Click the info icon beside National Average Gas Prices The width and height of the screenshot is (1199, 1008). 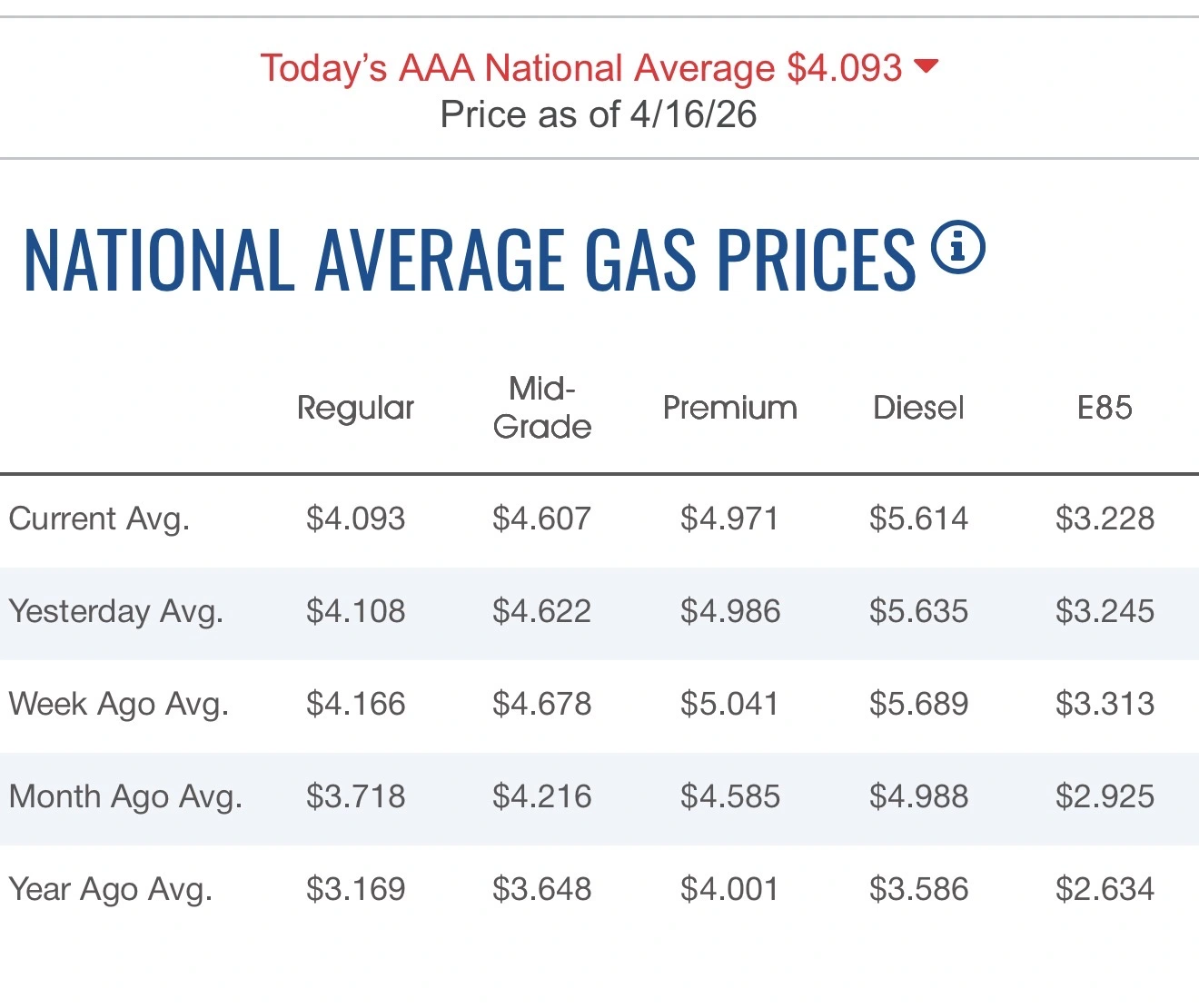click(958, 247)
